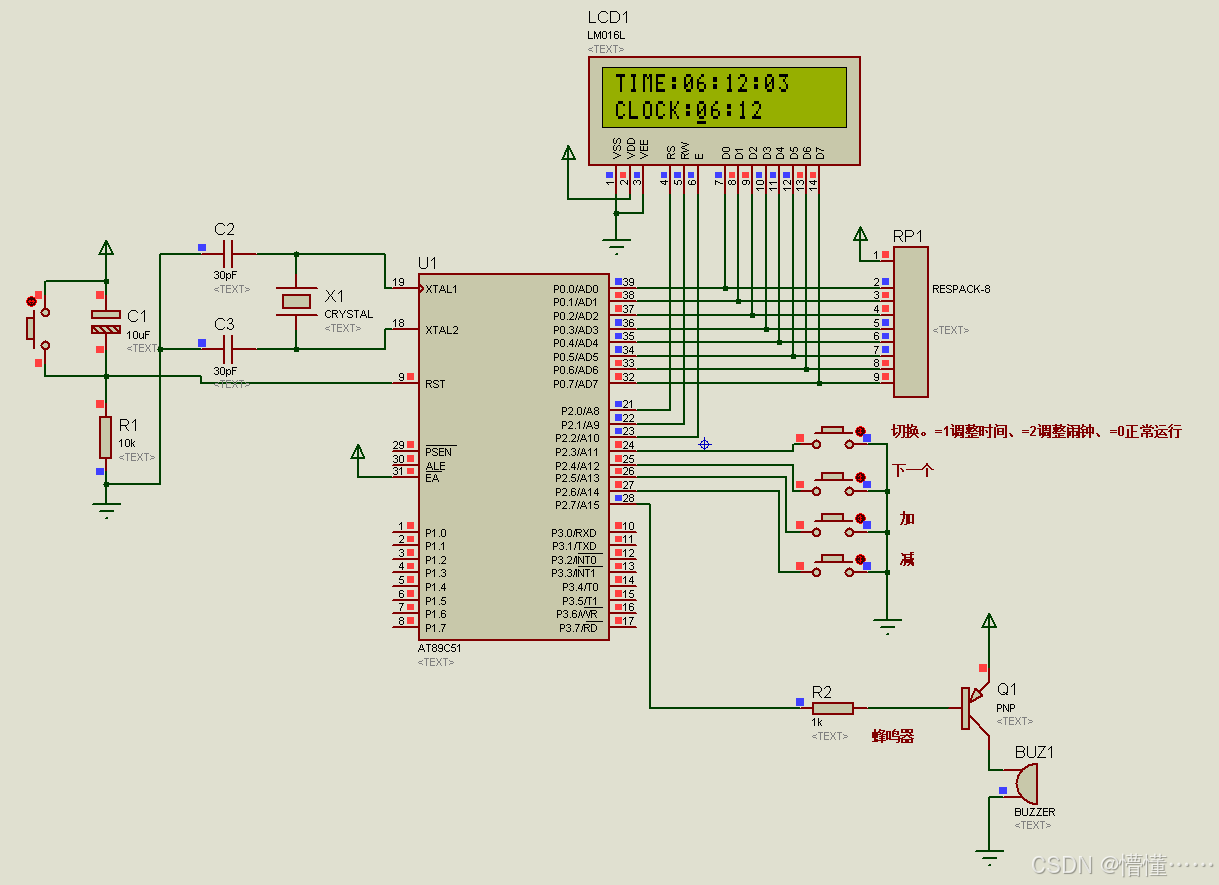The image size is (1219, 885).
Task: Select the Q1 PNP transistor symbol
Action: tap(974, 708)
